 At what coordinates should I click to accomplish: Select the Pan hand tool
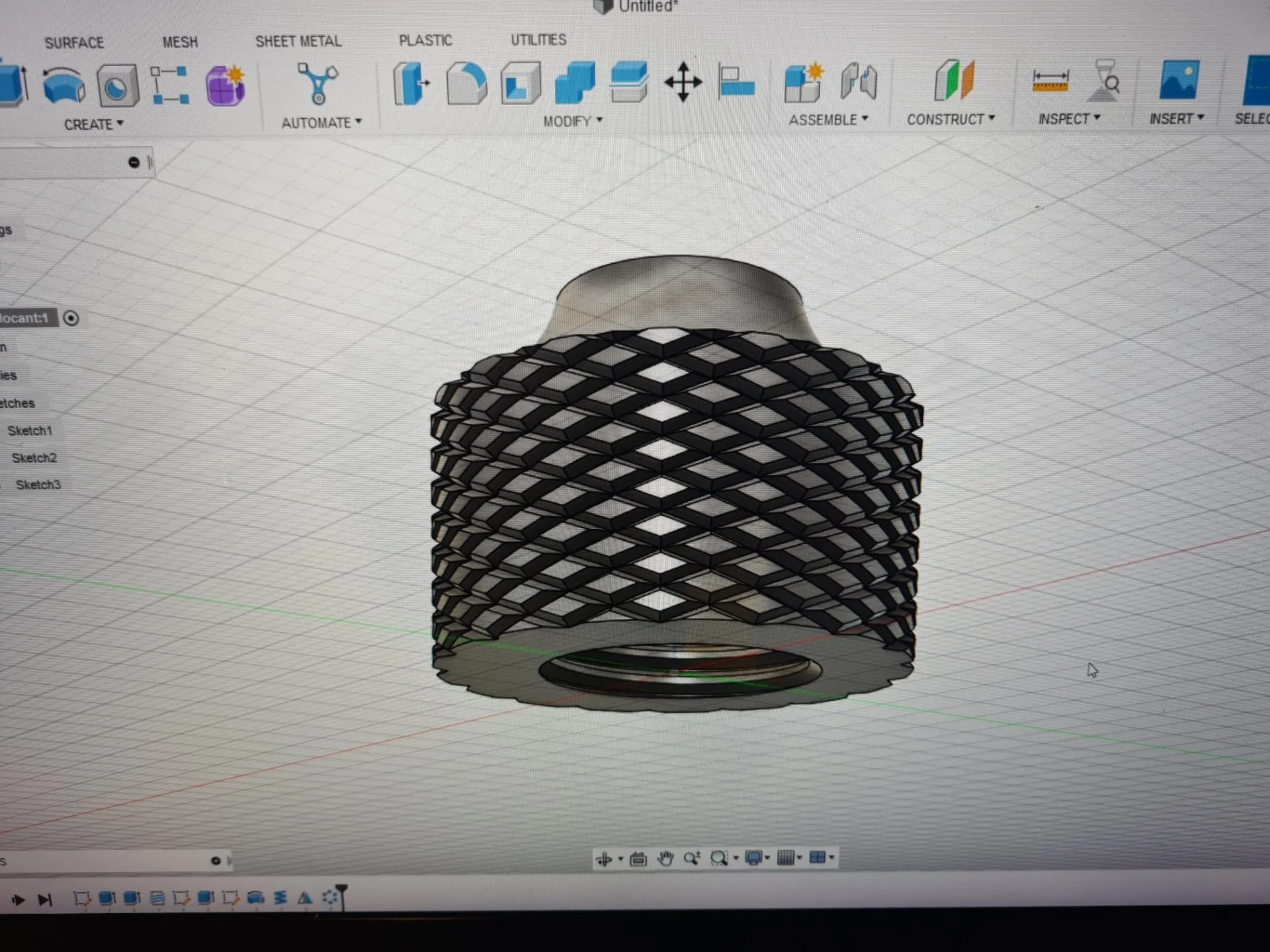tap(665, 859)
